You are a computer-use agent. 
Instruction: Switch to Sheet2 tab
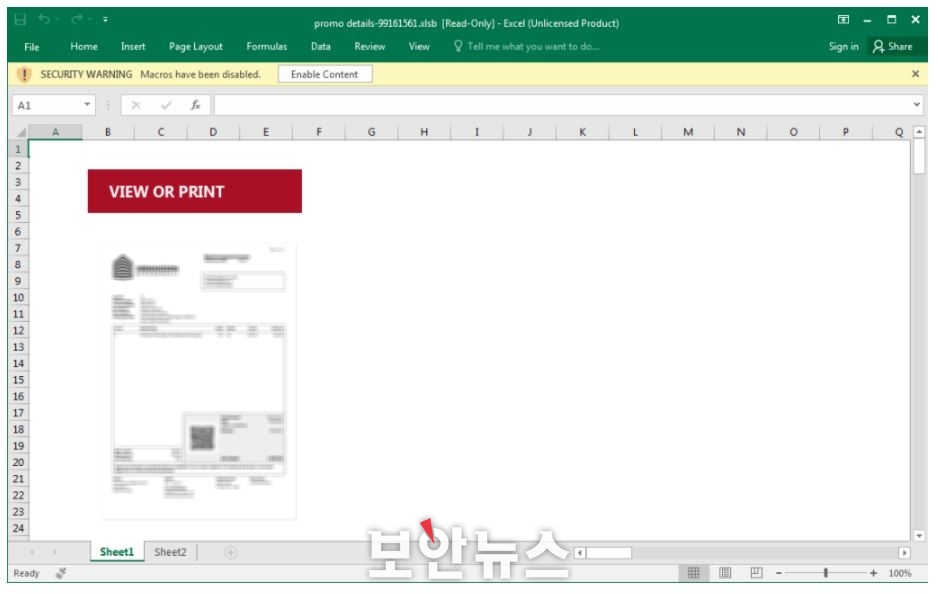click(170, 553)
